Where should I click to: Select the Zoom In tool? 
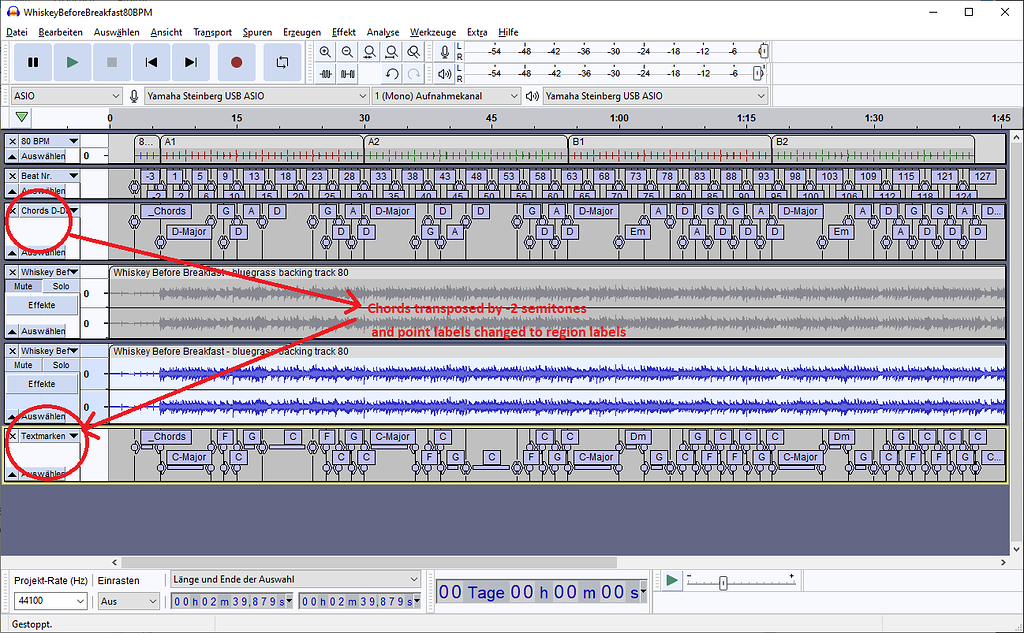pos(325,52)
